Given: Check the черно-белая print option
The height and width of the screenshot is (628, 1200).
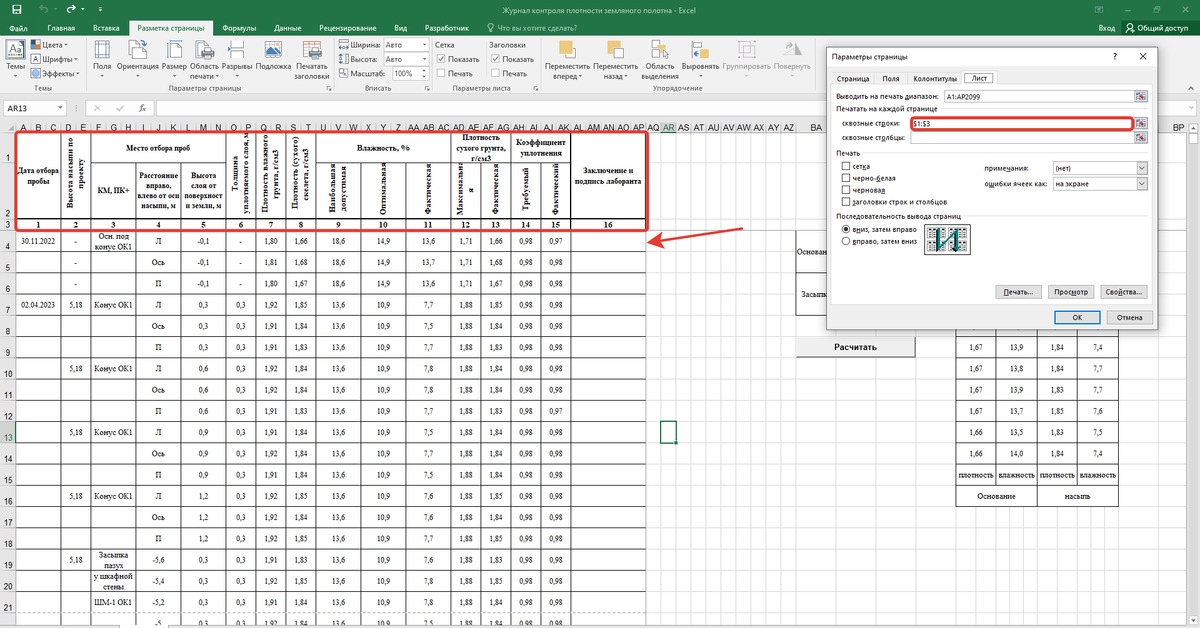Looking at the screenshot, I should [x=847, y=178].
